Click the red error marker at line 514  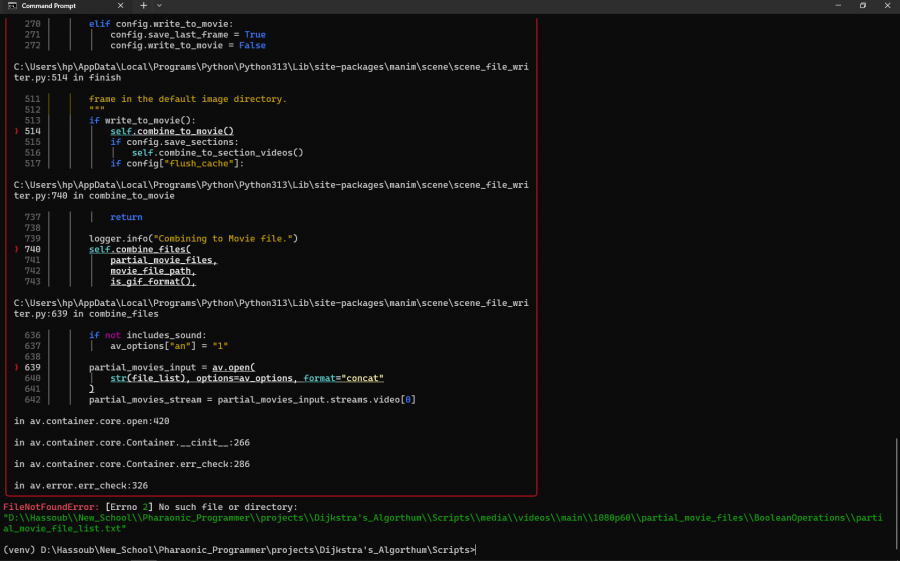pos(16,131)
